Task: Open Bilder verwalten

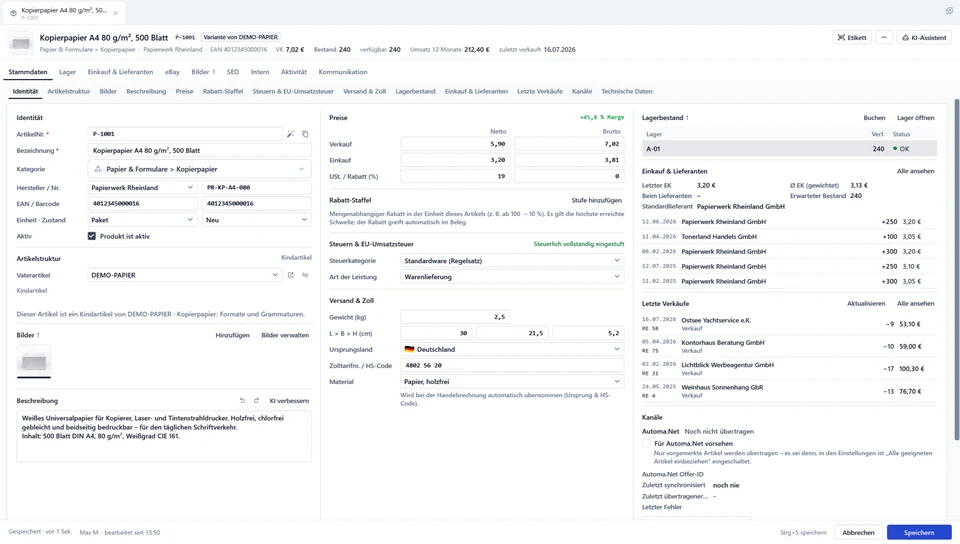Action: (x=285, y=335)
